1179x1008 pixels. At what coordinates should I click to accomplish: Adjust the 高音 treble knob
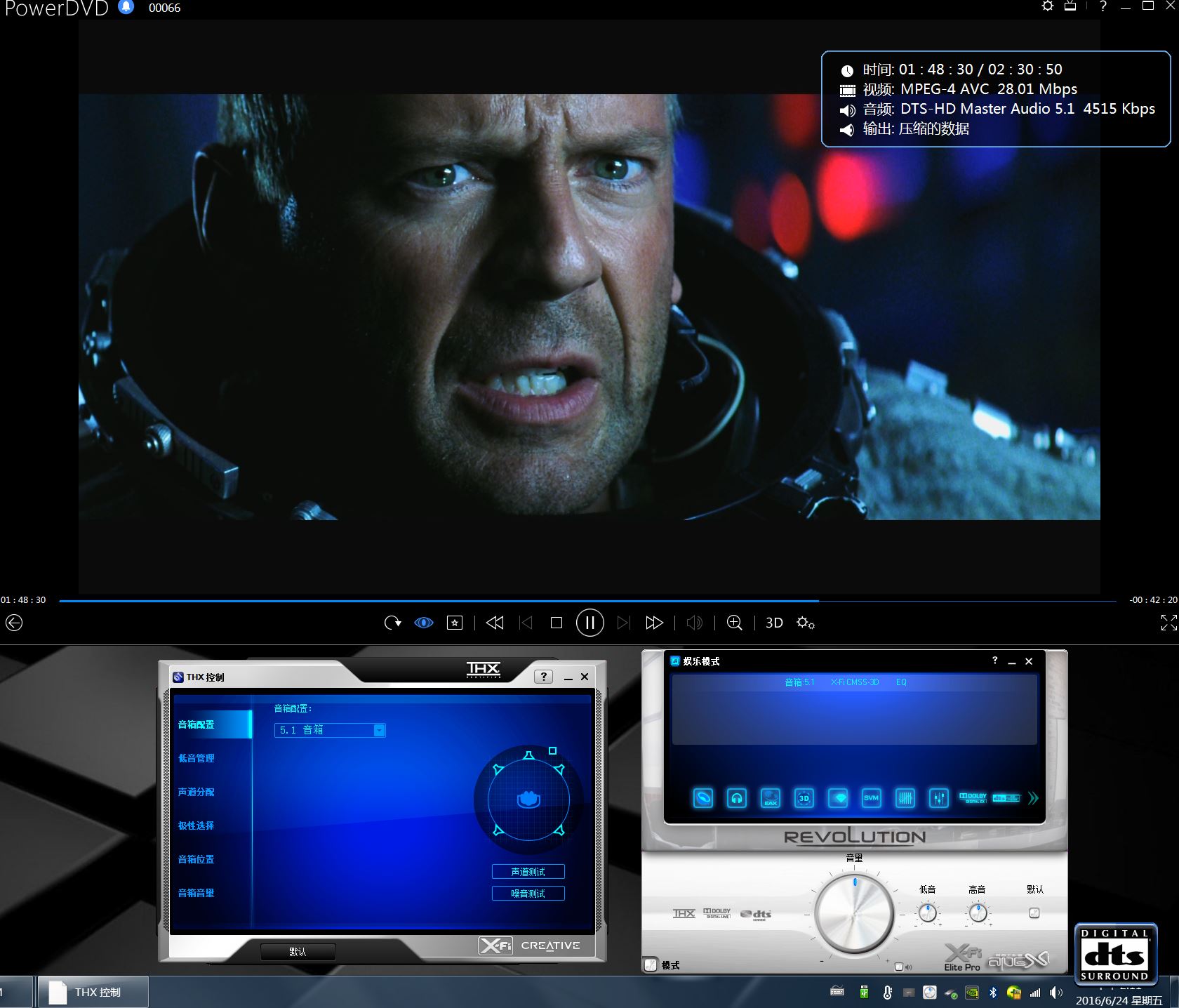(978, 913)
